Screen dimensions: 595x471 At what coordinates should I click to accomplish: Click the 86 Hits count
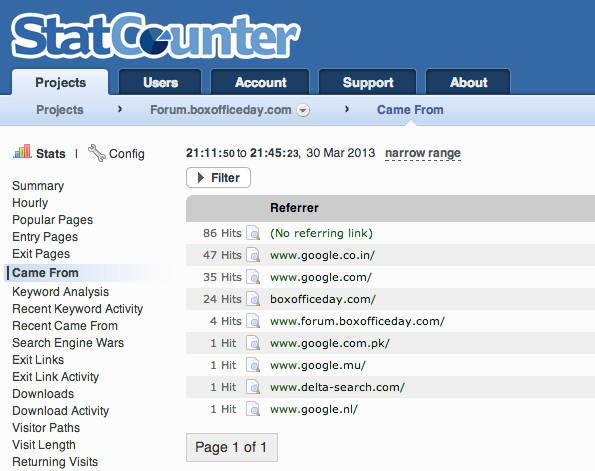(x=222, y=233)
